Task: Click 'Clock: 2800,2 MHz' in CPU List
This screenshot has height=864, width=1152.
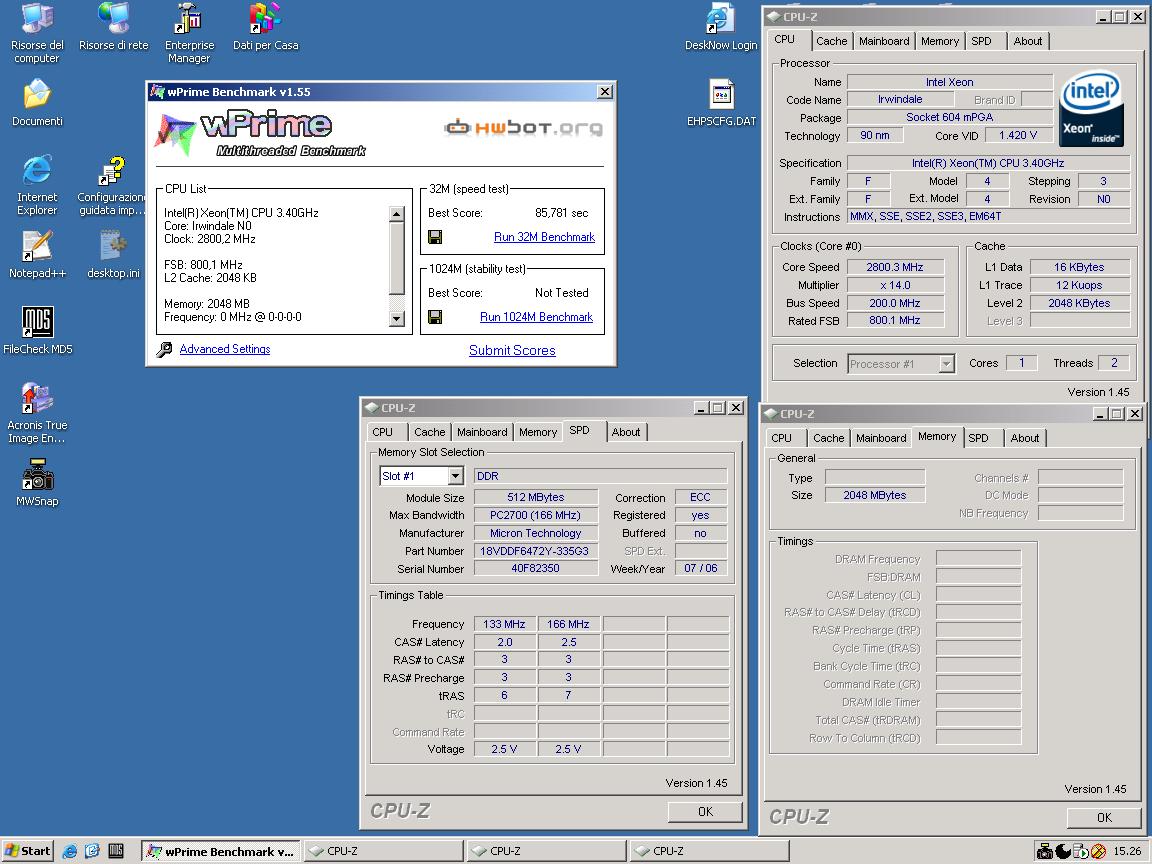Action: (210, 239)
